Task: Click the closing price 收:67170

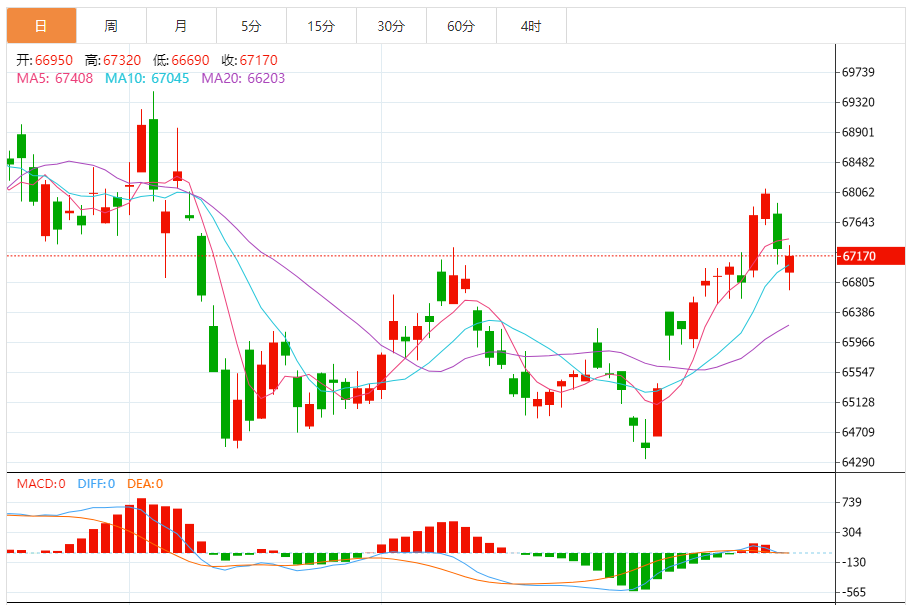Action: pos(250,60)
